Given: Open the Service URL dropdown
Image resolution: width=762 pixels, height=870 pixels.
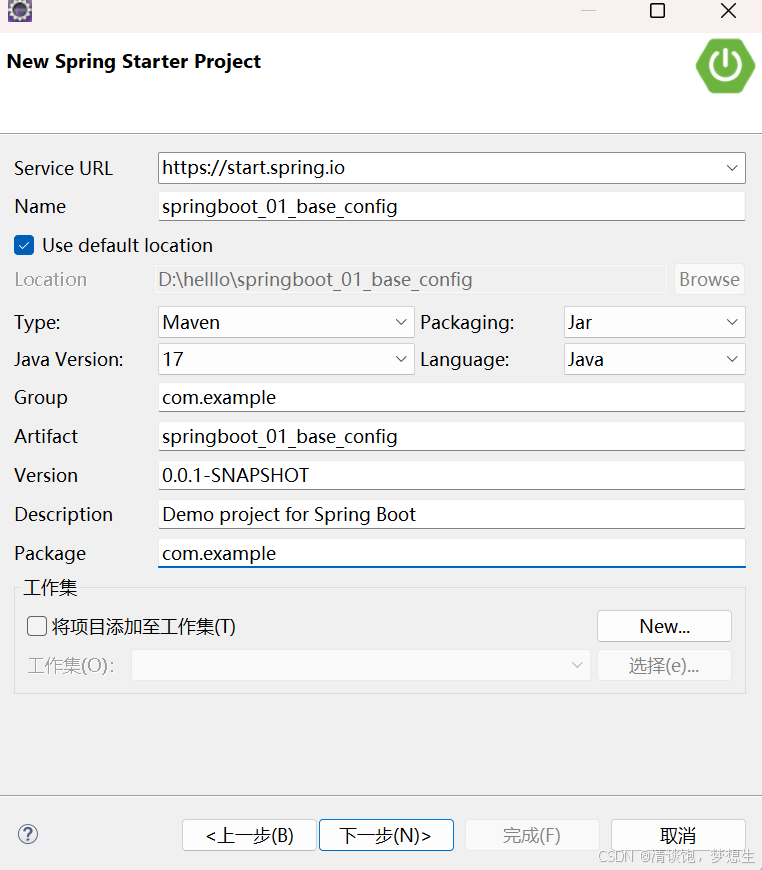Looking at the screenshot, I should [732, 167].
